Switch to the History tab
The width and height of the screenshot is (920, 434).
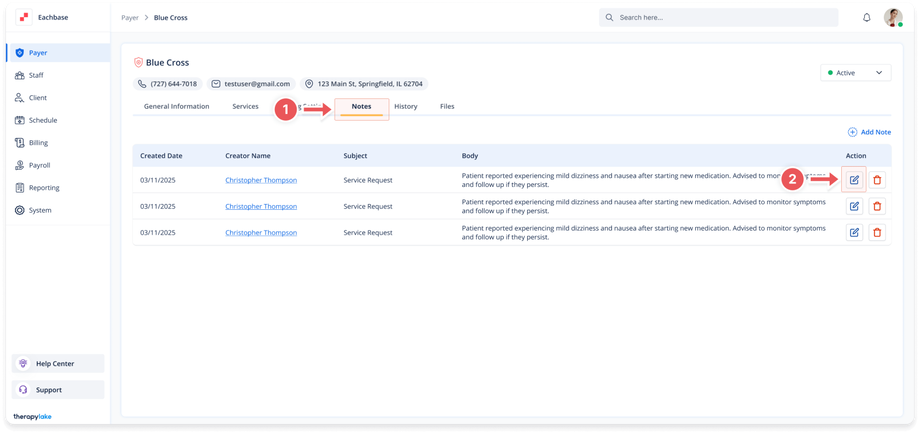click(406, 106)
